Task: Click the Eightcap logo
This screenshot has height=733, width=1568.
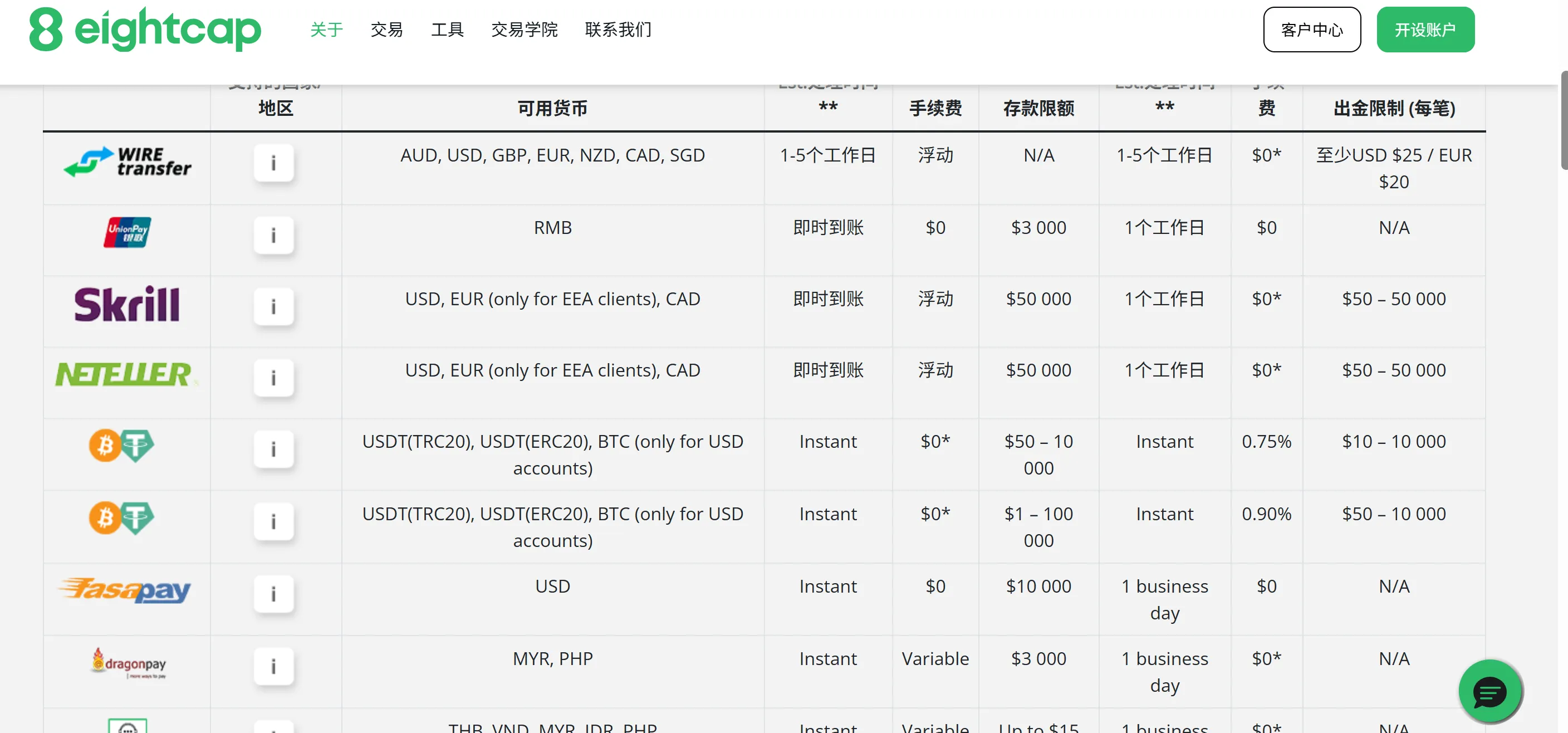Action: (145, 29)
